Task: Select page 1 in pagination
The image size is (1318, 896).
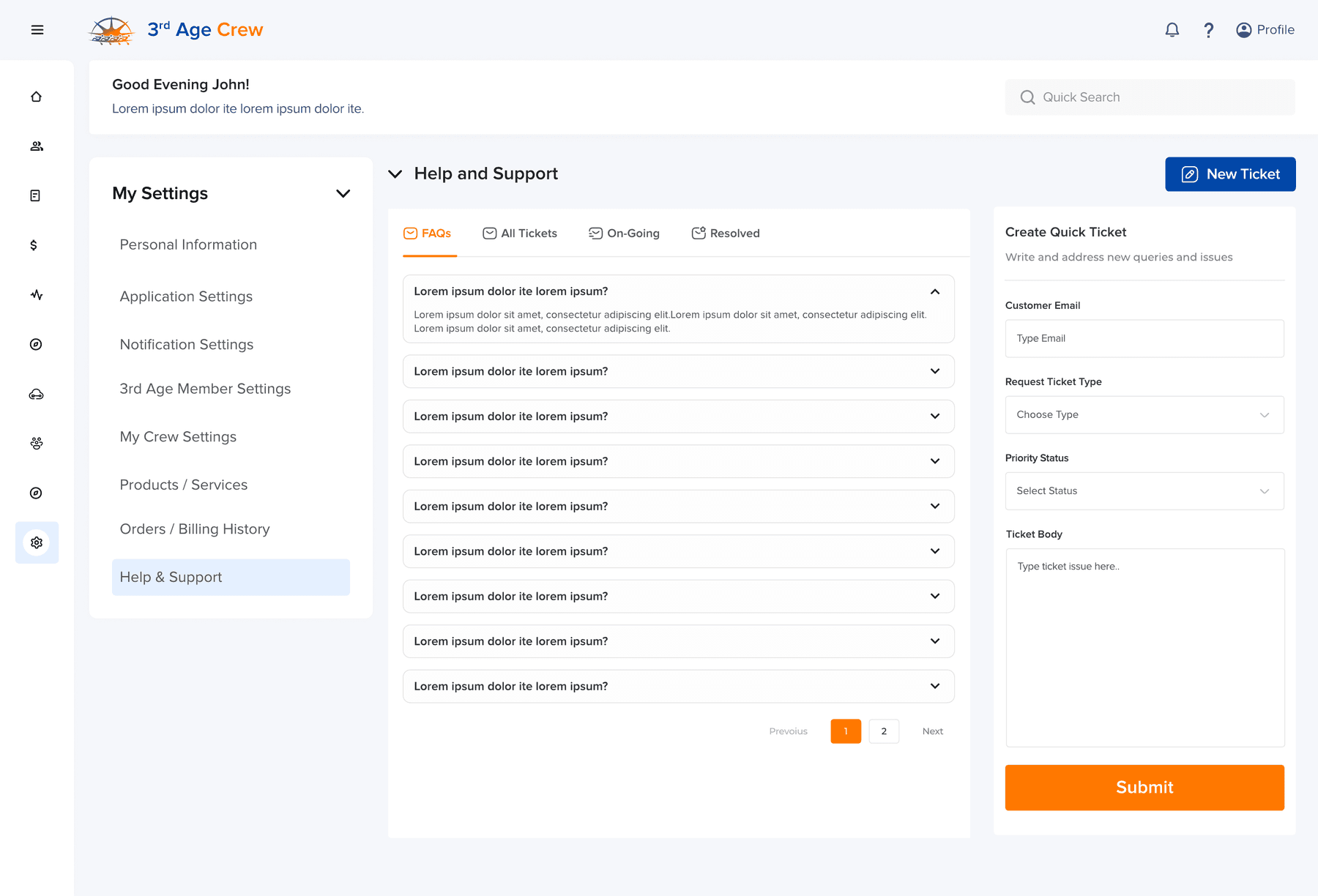Action: (846, 731)
